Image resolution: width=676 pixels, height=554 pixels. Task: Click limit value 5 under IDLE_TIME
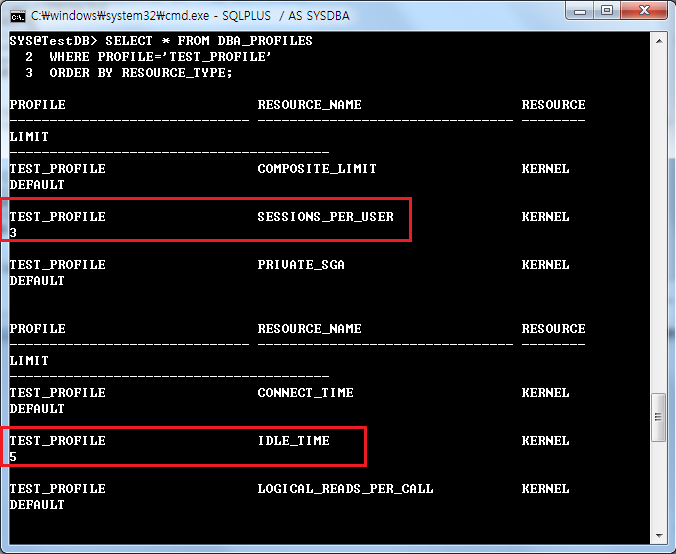(x=13, y=456)
